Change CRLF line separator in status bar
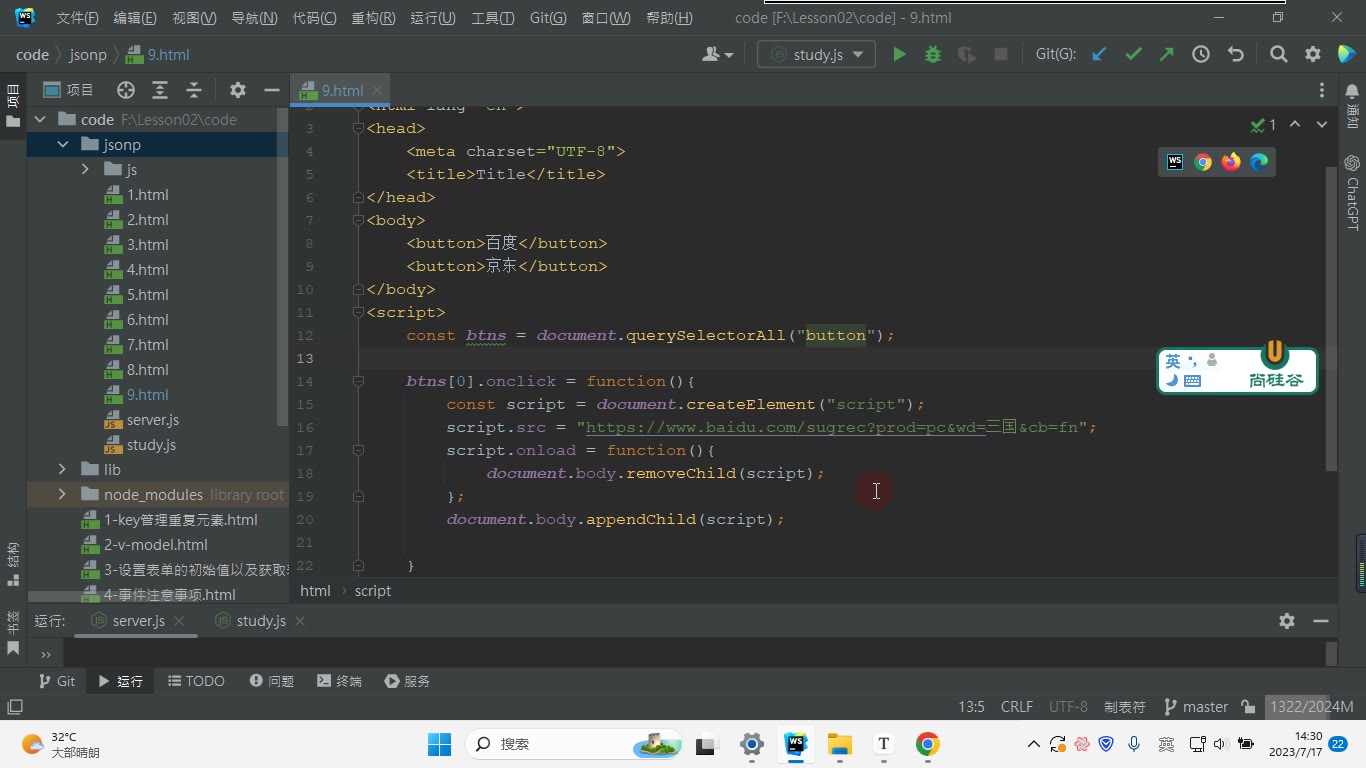Viewport: 1366px width, 768px height. [x=1017, y=707]
